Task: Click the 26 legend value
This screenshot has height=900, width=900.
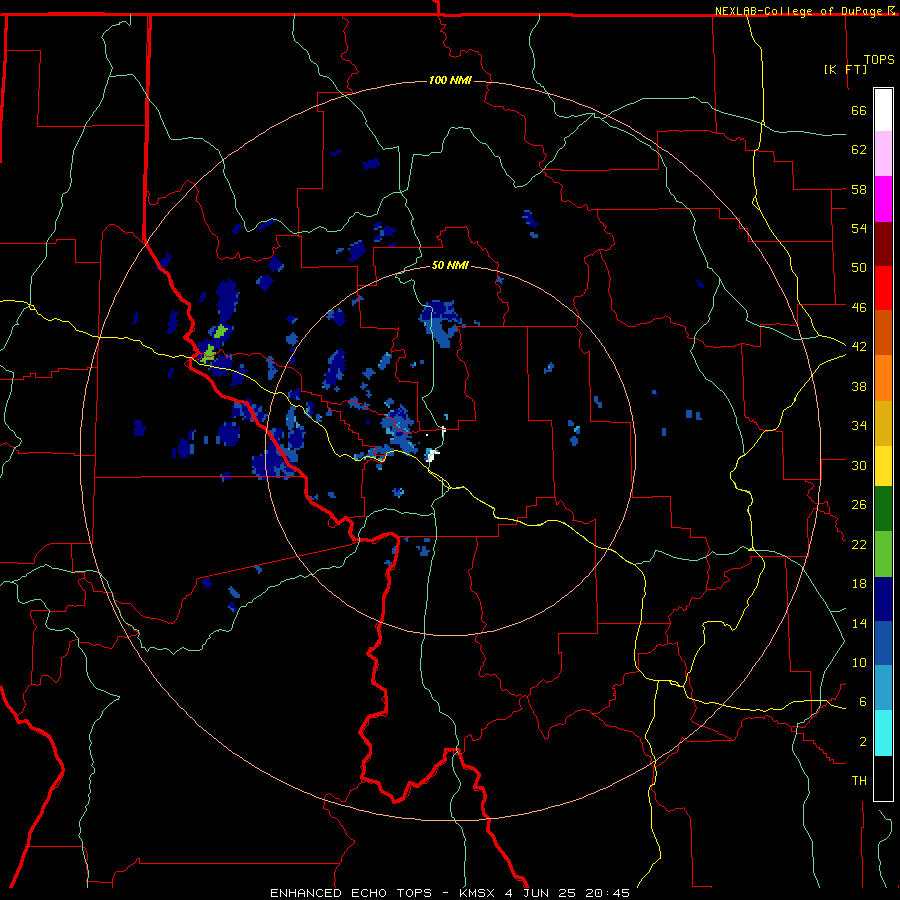Action: click(859, 505)
